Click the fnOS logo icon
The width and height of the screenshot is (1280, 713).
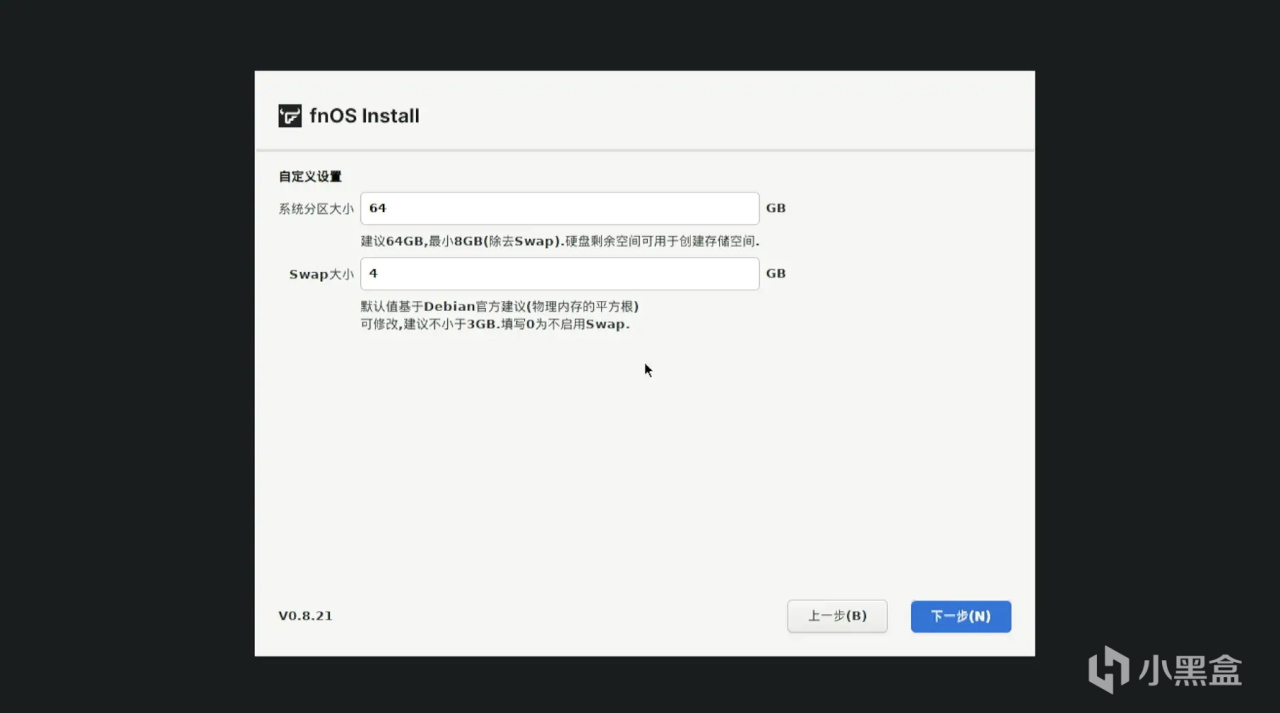point(290,116)
